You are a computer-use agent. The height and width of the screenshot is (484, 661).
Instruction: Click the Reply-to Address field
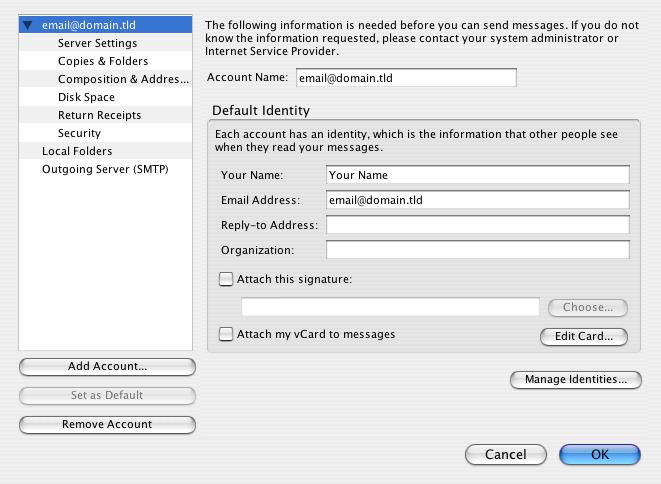pos(478,225)
